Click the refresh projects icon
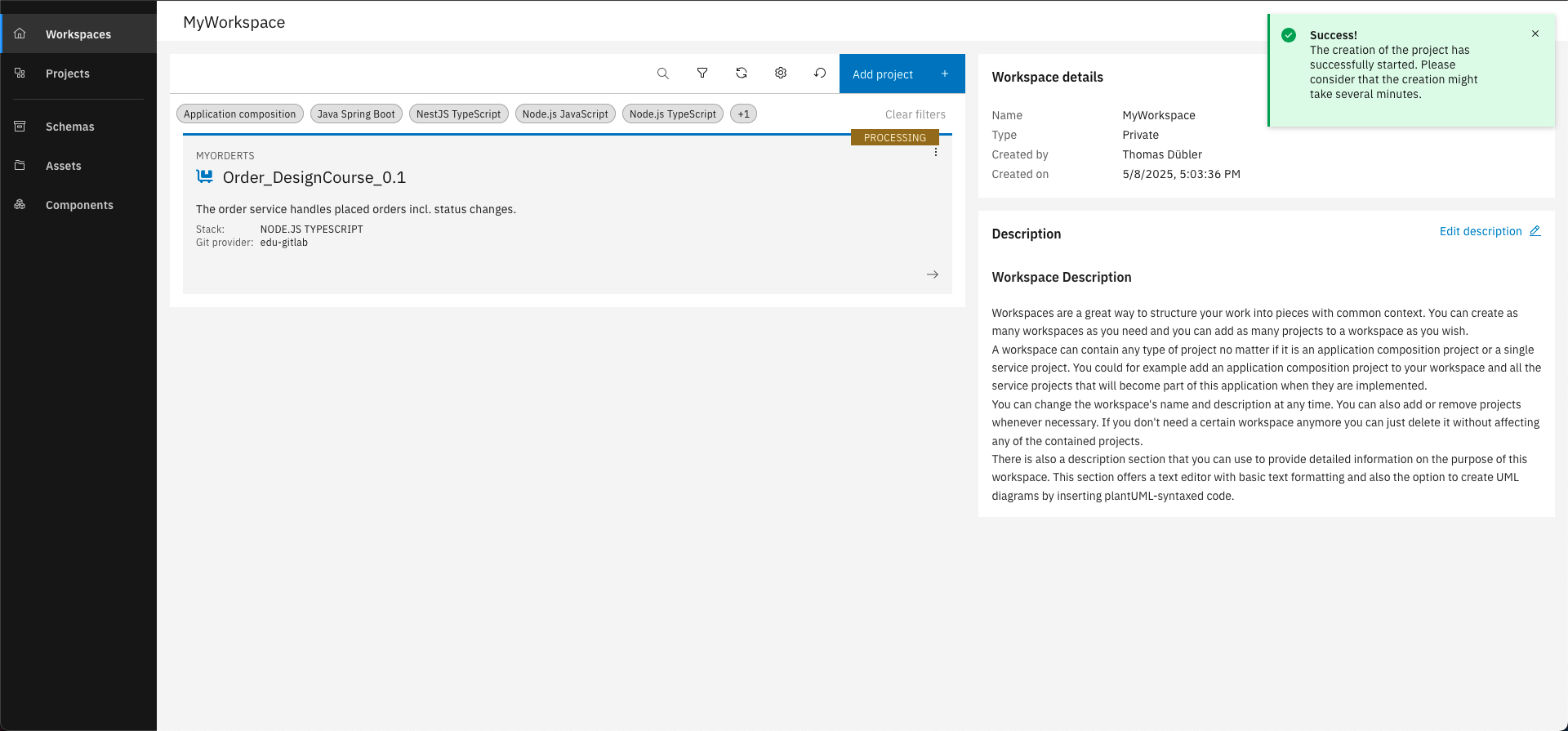This screenshot has height=731, width=1568. (742, 74)
